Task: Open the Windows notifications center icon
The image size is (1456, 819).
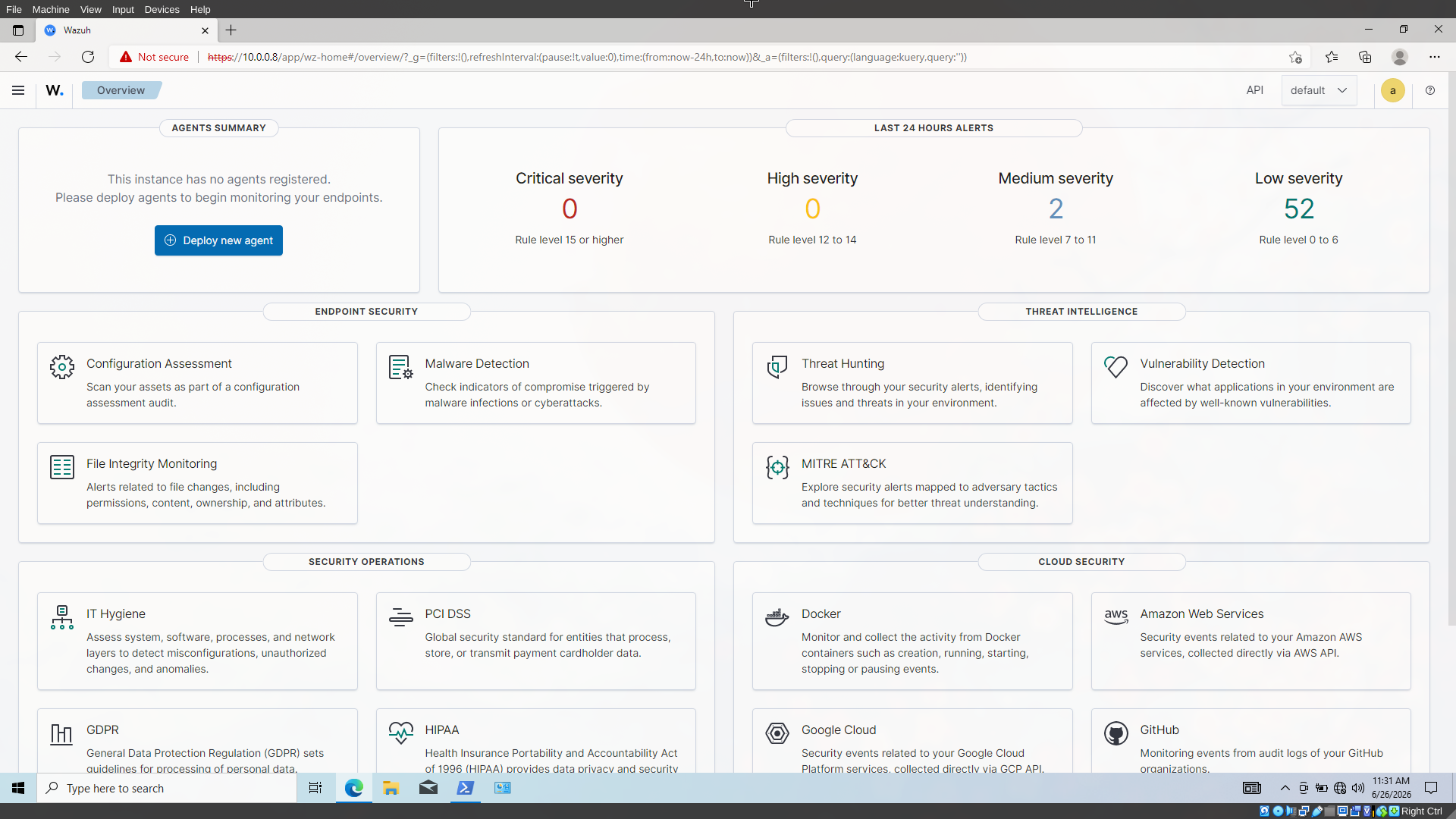Action: [x=1431, y=788]
